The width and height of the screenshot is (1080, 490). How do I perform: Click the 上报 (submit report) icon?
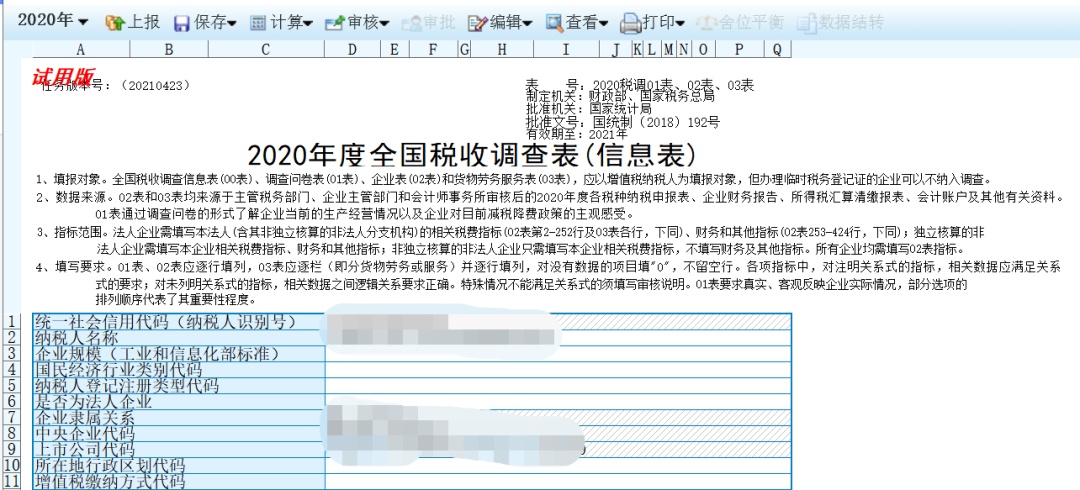[x=114, y=22]
